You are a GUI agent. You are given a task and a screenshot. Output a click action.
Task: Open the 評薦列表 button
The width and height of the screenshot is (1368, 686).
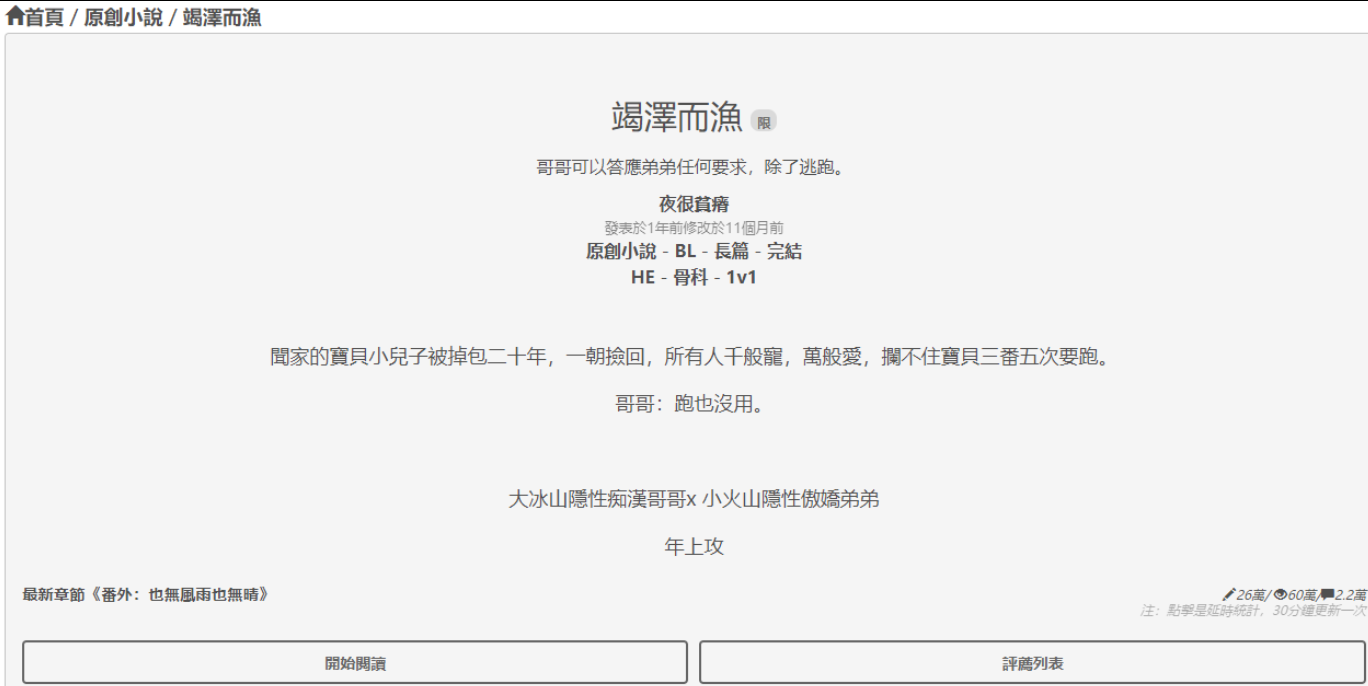point(1033,663)
